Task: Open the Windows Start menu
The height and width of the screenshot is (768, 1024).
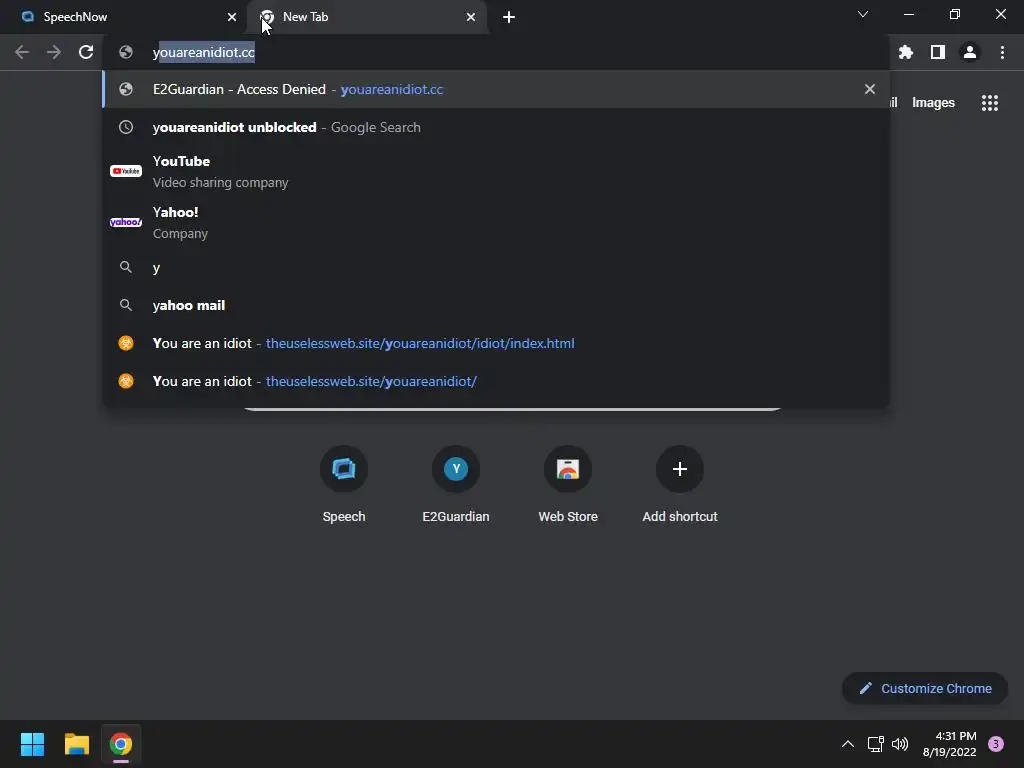Action: click(32, 744)
